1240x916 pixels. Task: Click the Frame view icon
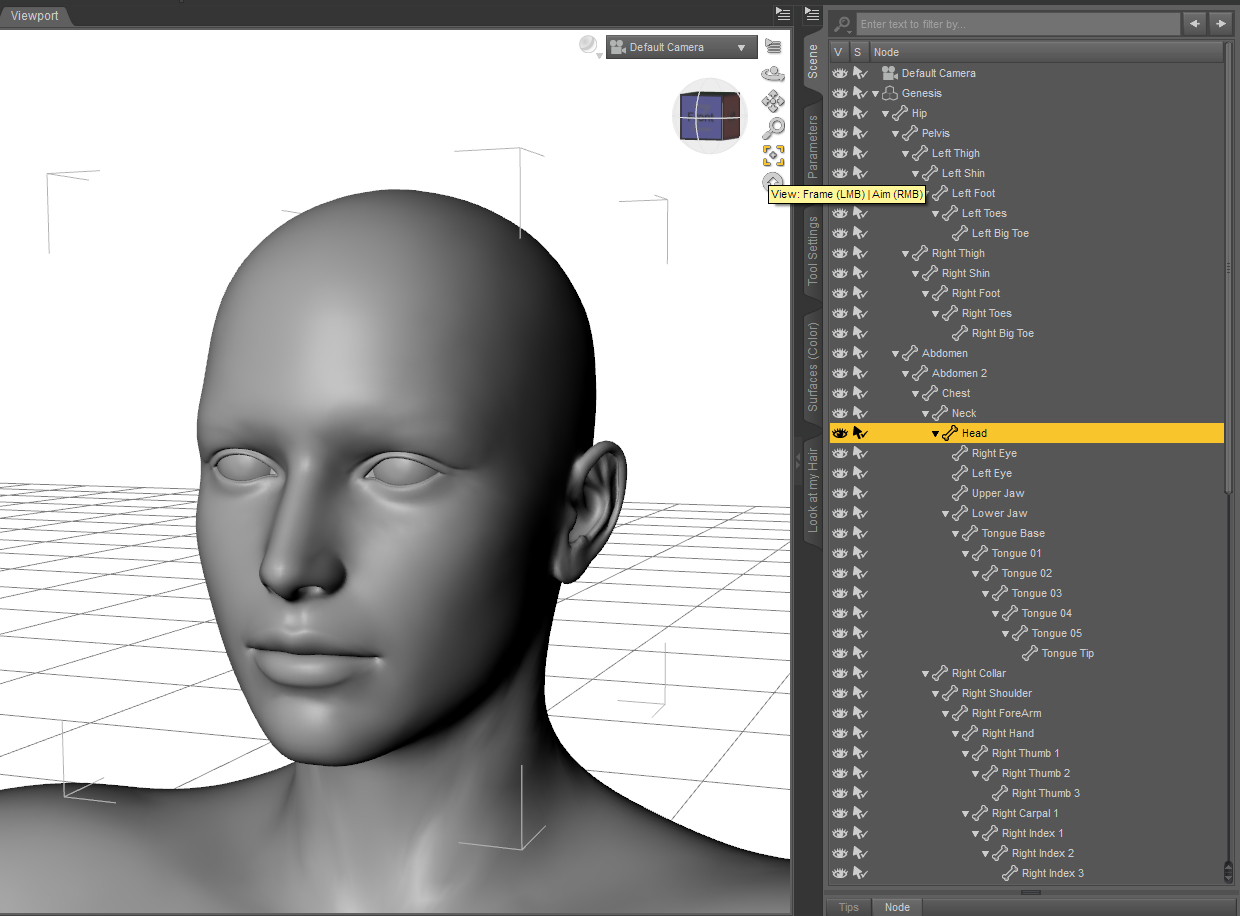pyautogui.click(x=773, y=156)
